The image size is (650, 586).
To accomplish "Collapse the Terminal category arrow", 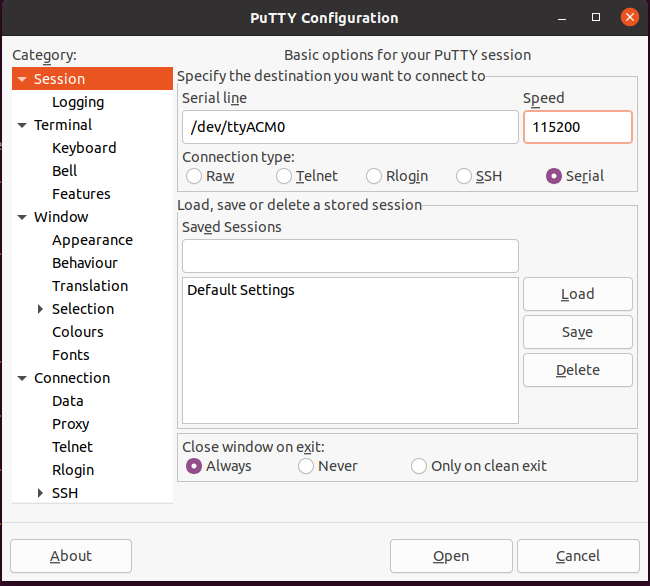I will click(22, 125).
